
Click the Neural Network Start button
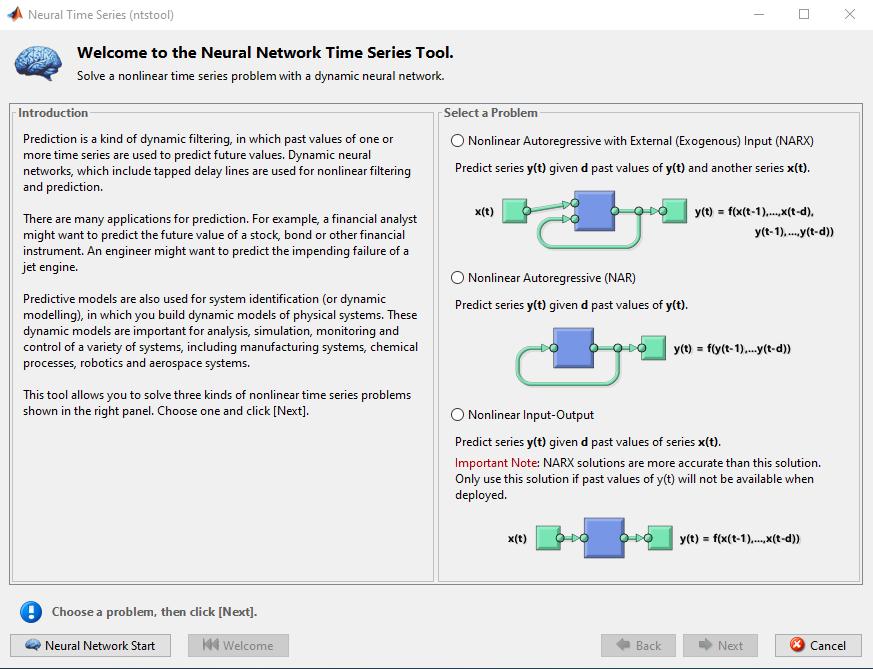[x=91, y=646]
